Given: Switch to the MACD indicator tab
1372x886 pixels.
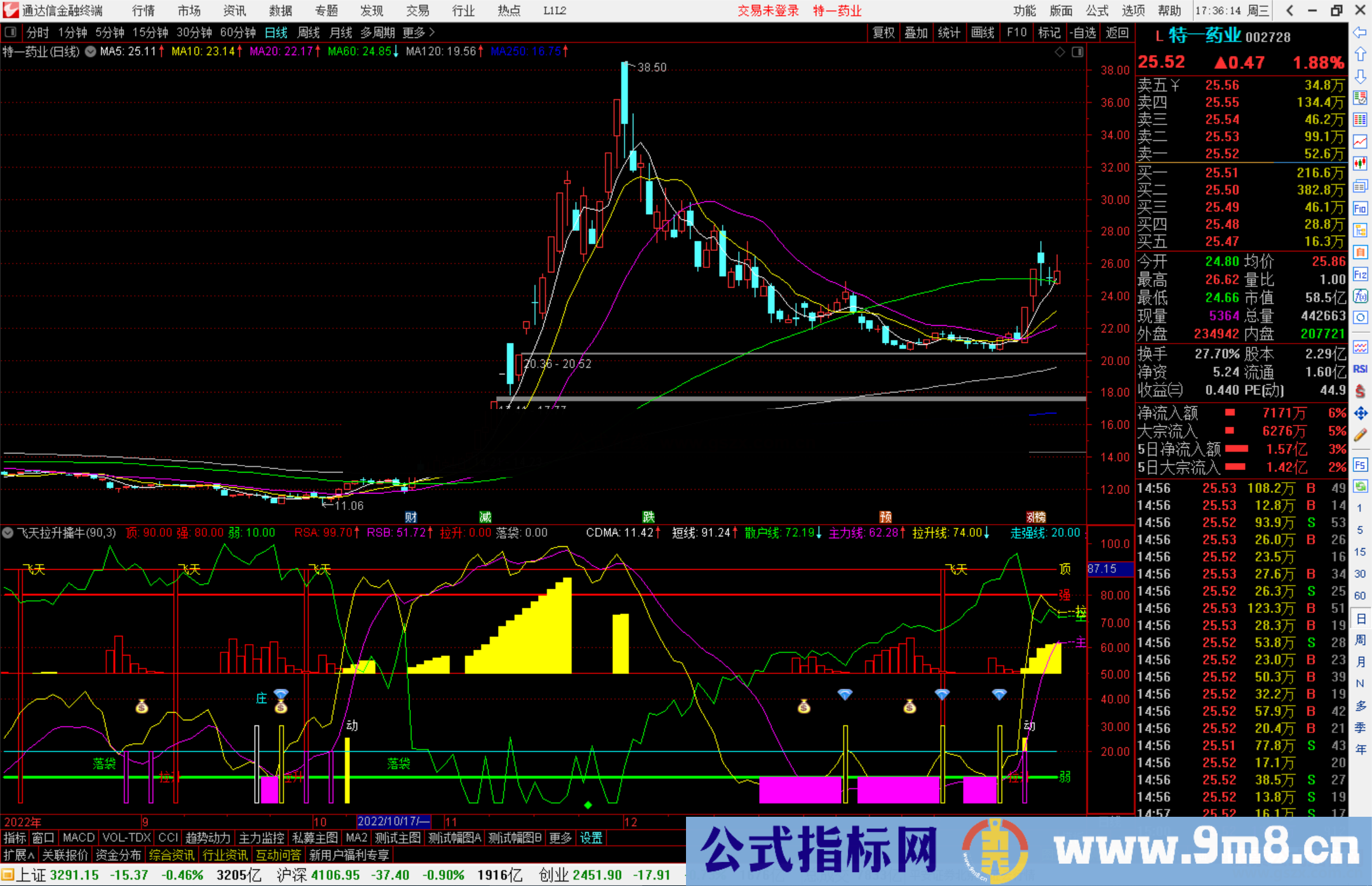Looking at the screenshot, I should pos(78,838).
